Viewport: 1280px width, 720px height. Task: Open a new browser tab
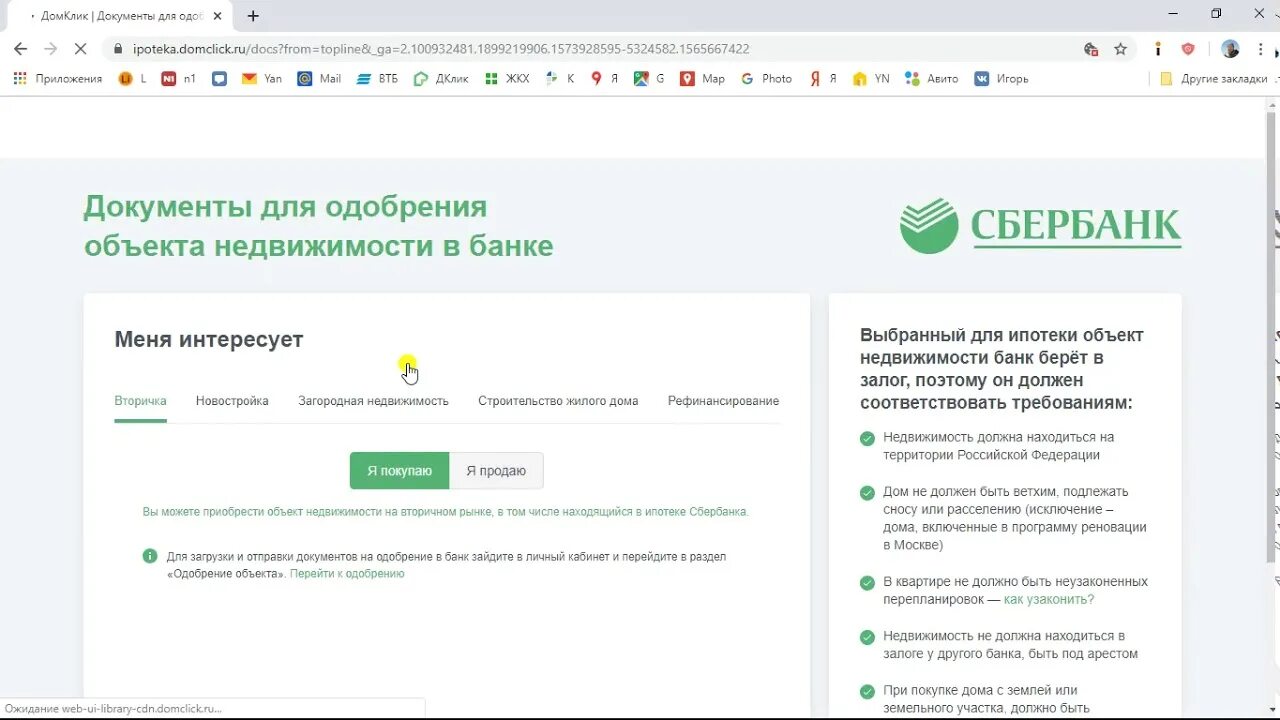pos(253,16)
